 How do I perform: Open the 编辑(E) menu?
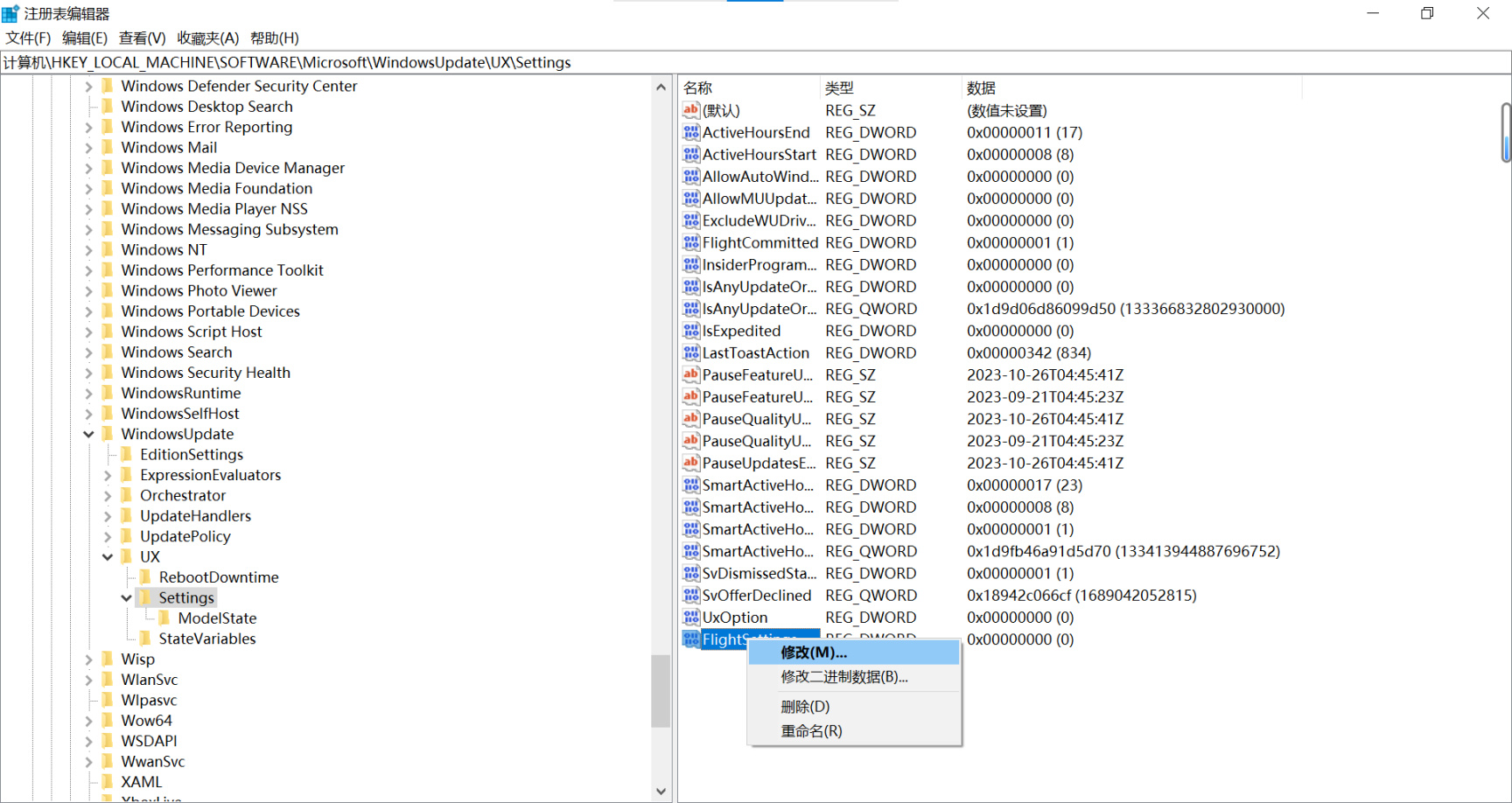click(85, 38)
